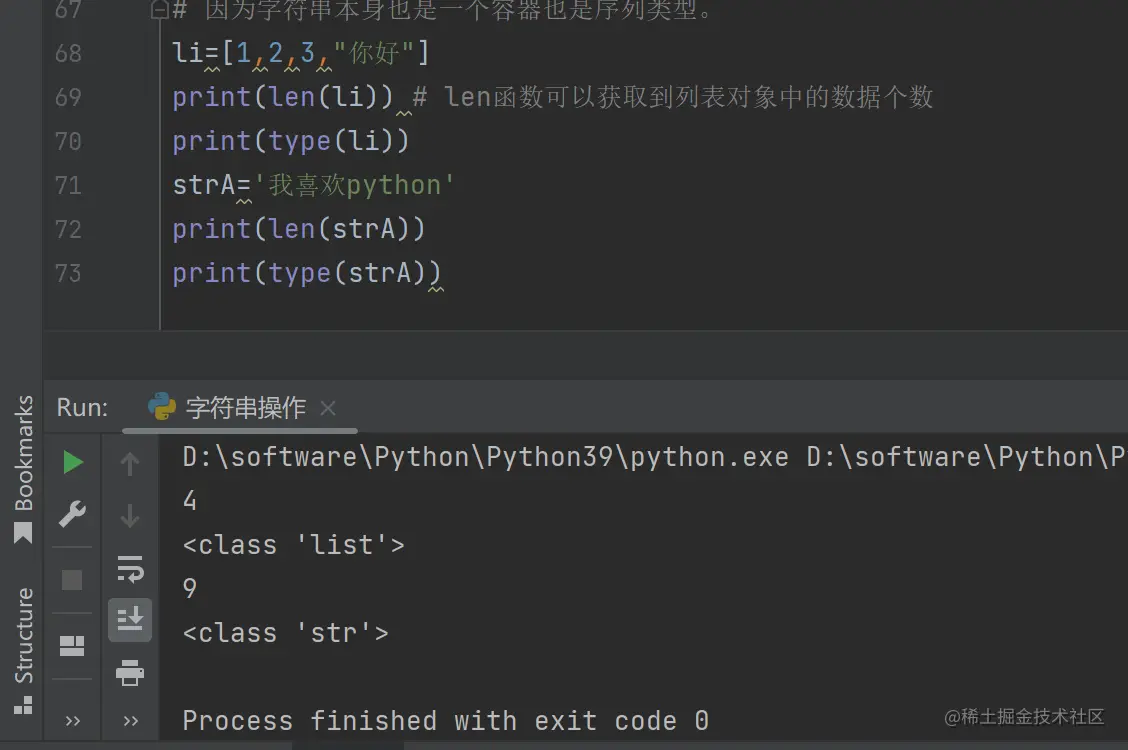1128x750 pixels.
Task: Click the print icon in the Run toolbar
Action: [130, 673]
